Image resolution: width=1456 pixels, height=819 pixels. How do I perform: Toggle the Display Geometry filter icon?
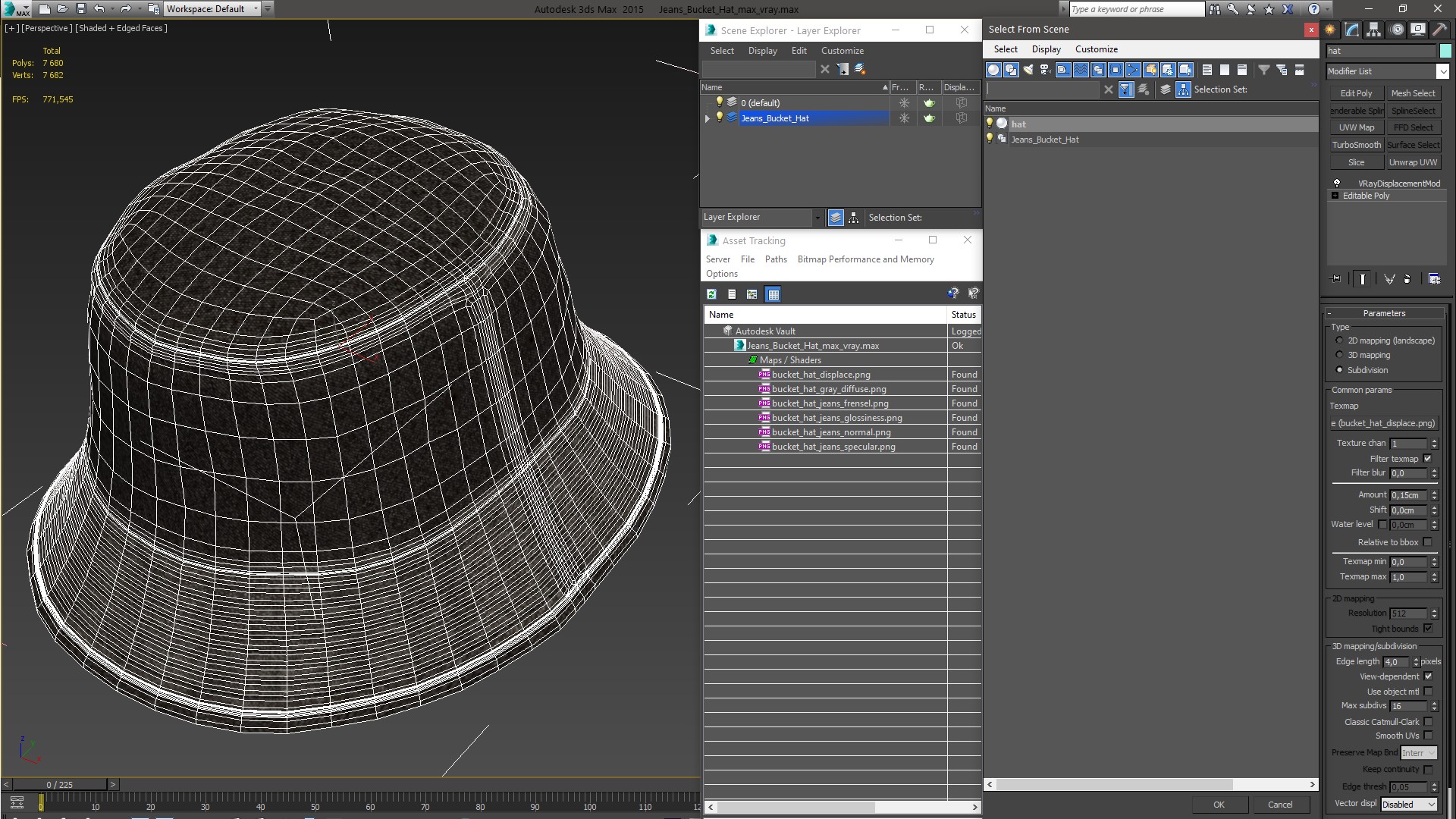pyautogui.click(x=993, y=70)
